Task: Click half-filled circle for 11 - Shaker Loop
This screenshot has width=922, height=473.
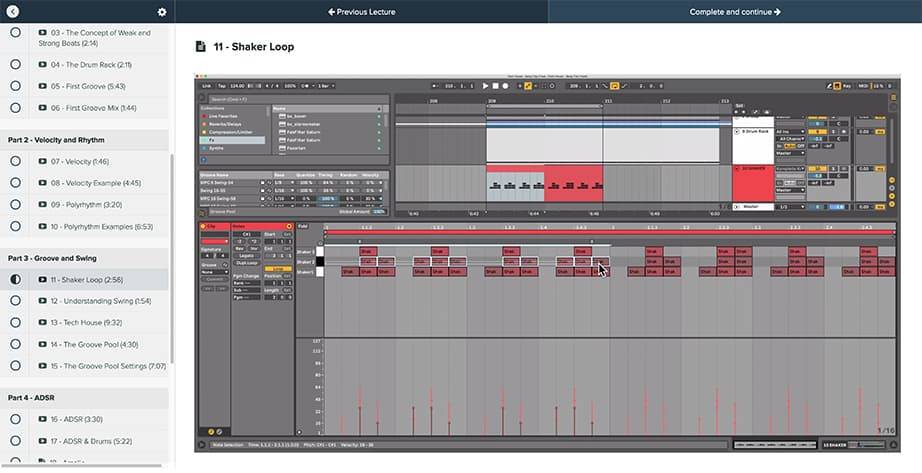Action: click(15, 279)
